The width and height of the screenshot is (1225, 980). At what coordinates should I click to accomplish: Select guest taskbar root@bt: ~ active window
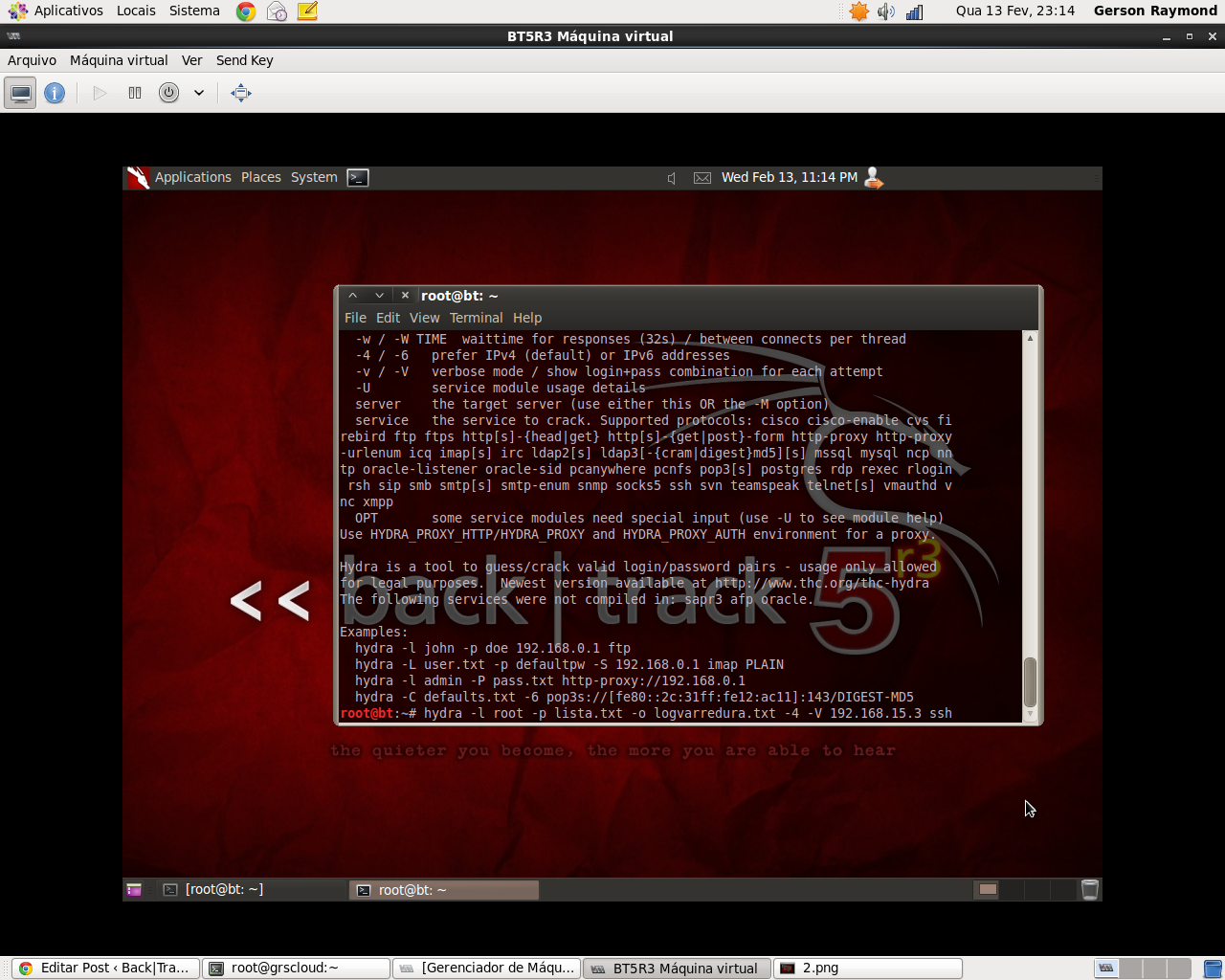click(x=444, y=890)
